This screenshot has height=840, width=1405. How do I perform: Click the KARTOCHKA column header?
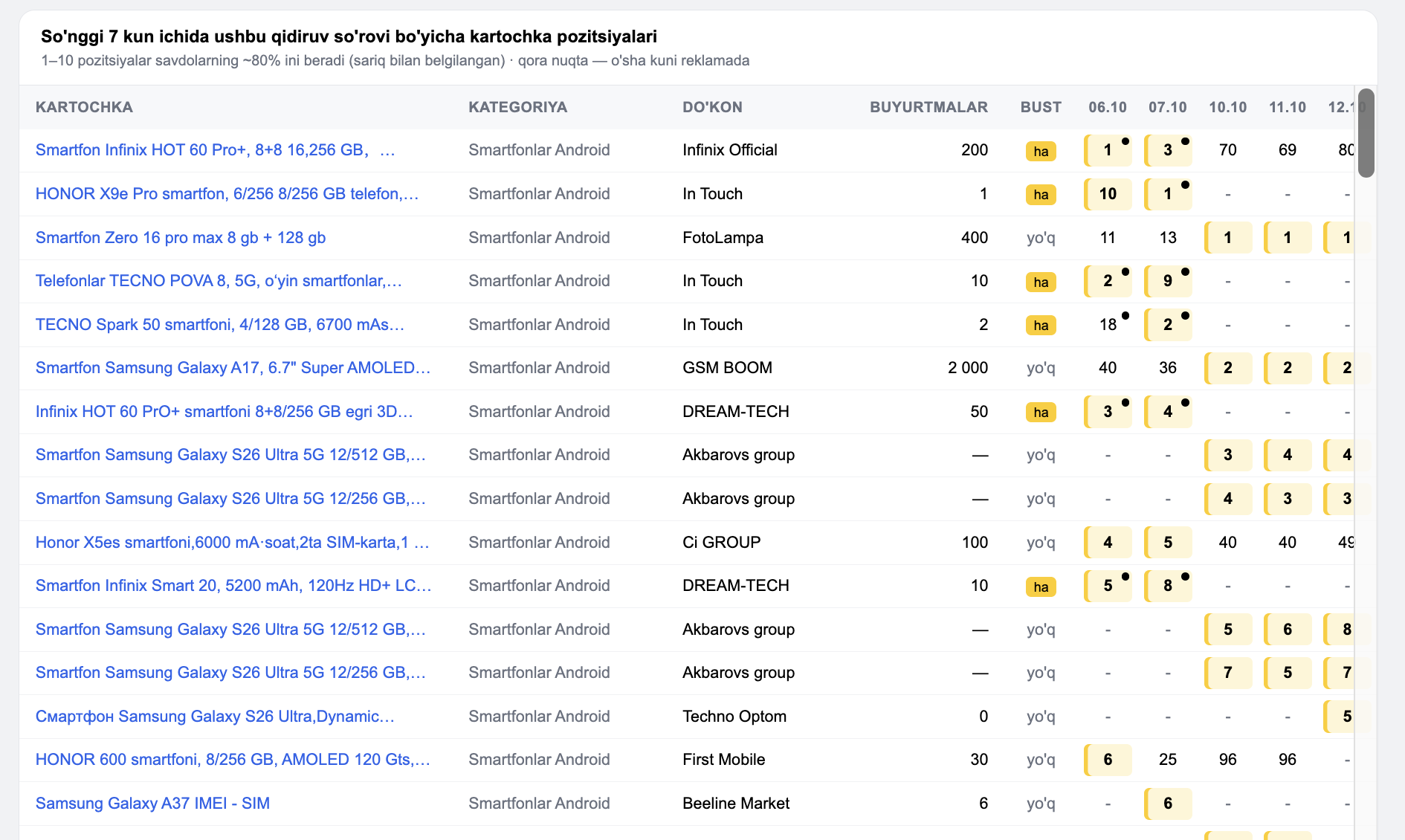click(x=84, y=107)
